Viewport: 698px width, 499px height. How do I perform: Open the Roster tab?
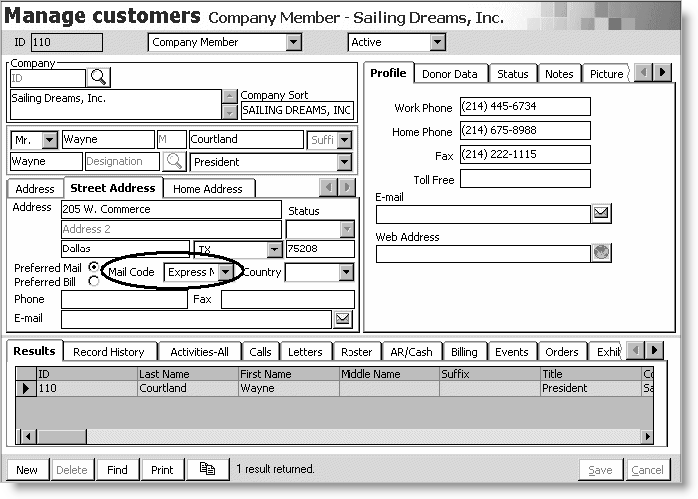357,352
